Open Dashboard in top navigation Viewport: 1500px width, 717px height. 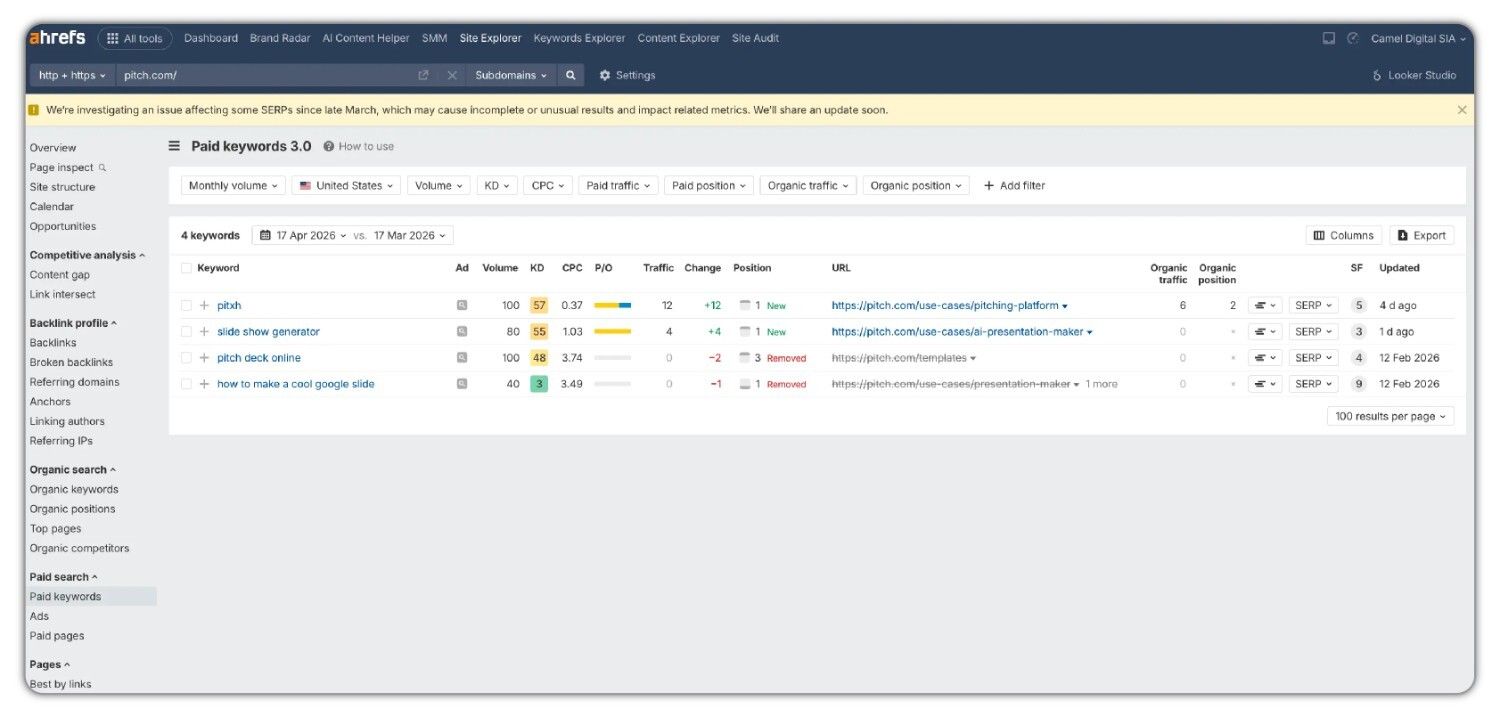coord(211,38)
